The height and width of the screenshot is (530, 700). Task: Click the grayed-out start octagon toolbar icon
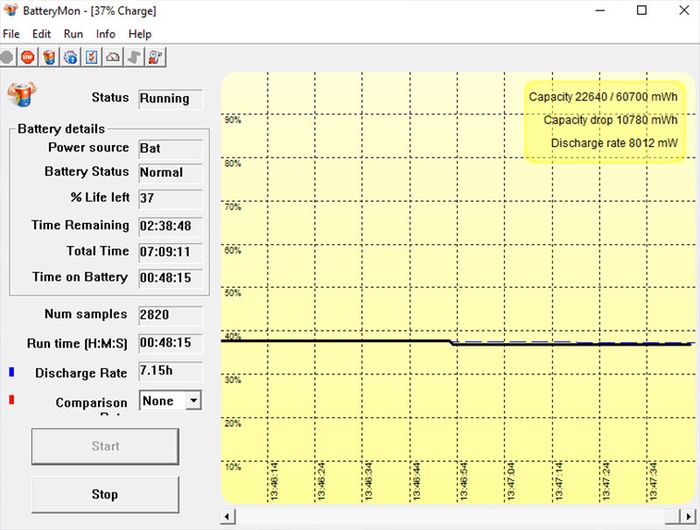pyautogui.click(x=7, y=57)
